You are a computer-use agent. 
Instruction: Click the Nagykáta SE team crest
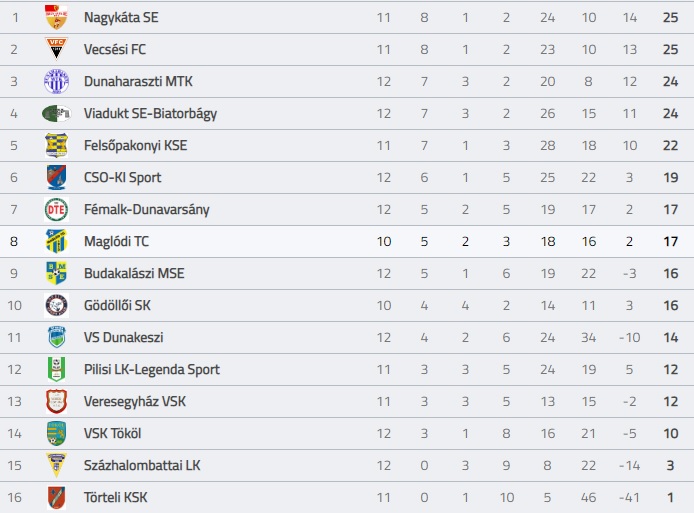click(56, 17)
